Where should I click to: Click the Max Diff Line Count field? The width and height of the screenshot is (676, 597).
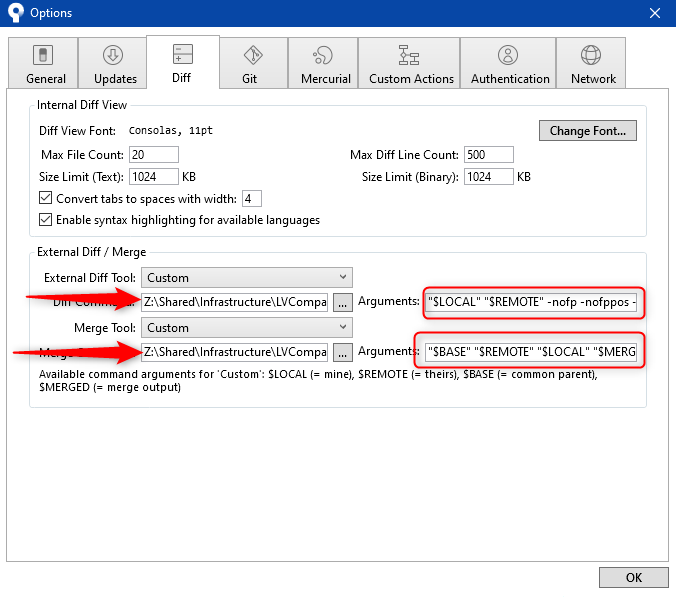pos(488,155)
